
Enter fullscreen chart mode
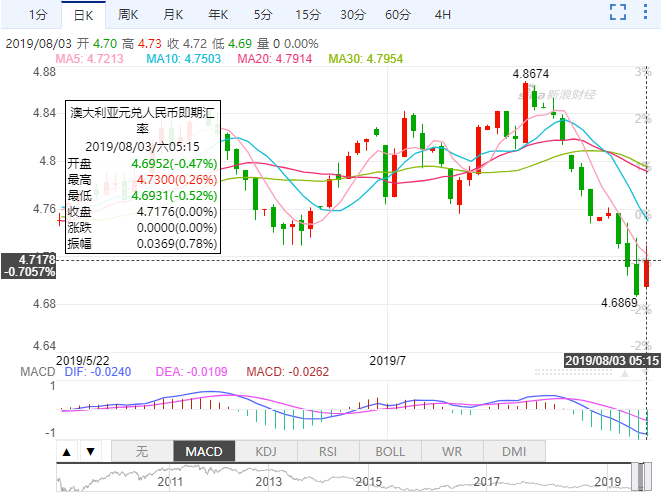pos(619,14)
